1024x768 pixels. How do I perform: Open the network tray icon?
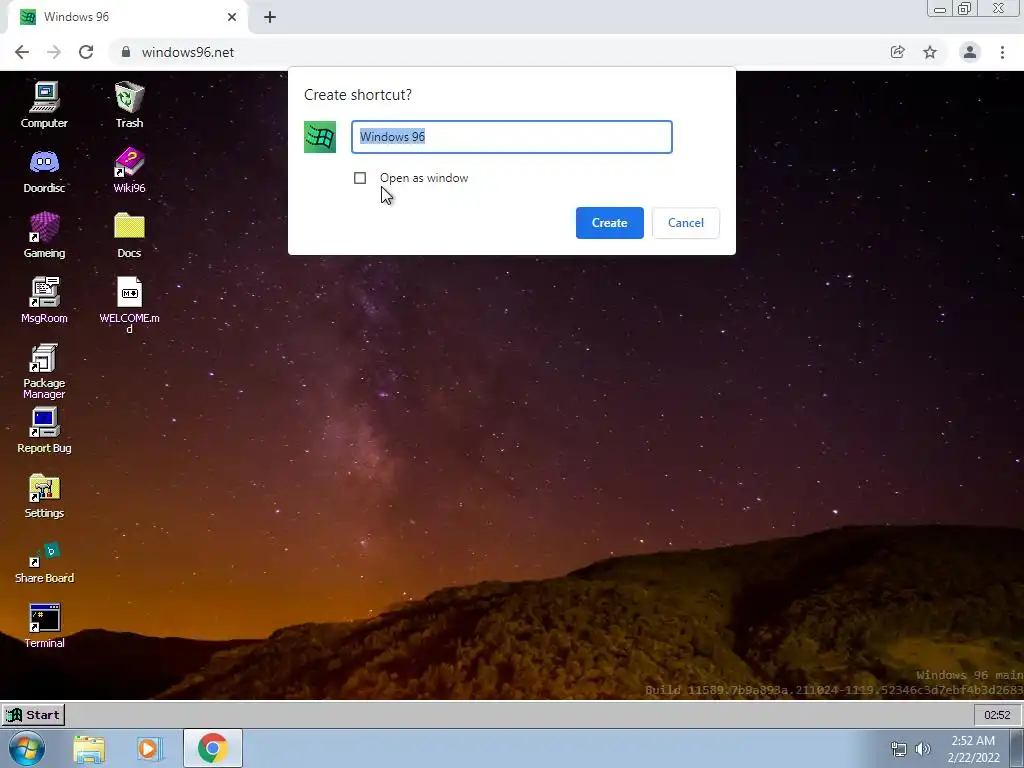899,749
